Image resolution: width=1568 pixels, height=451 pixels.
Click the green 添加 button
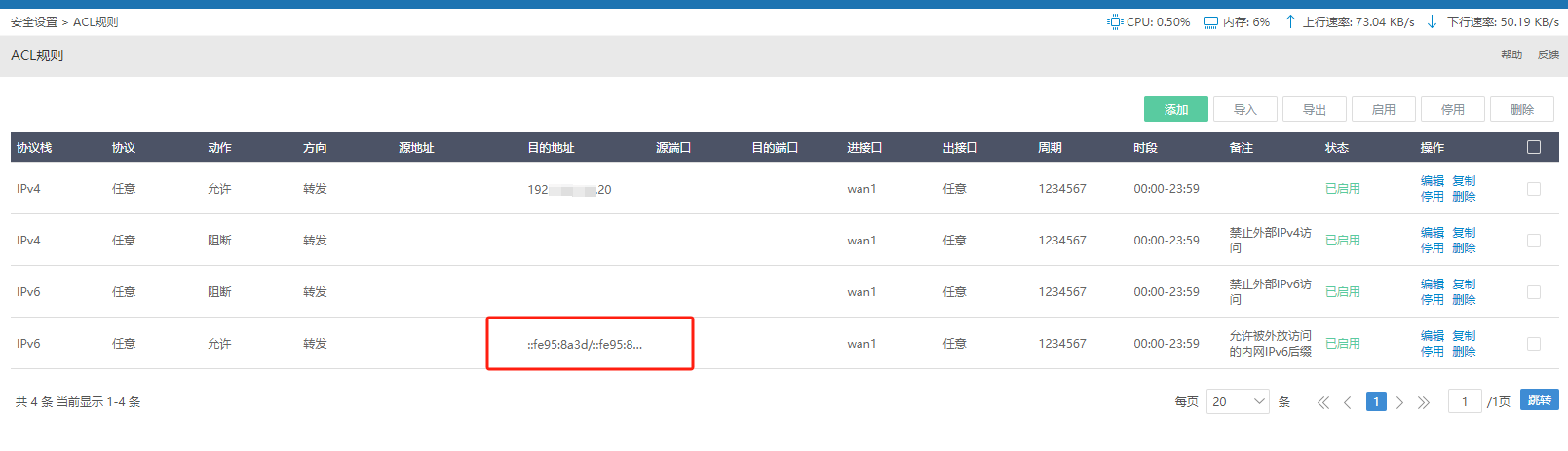tap(1175, 109)
